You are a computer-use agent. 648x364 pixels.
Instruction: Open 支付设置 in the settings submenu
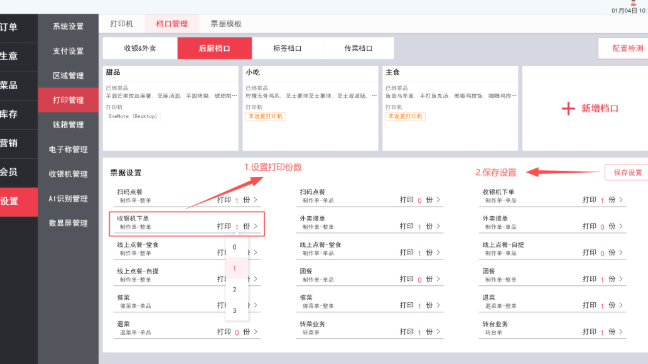(68, 51)
